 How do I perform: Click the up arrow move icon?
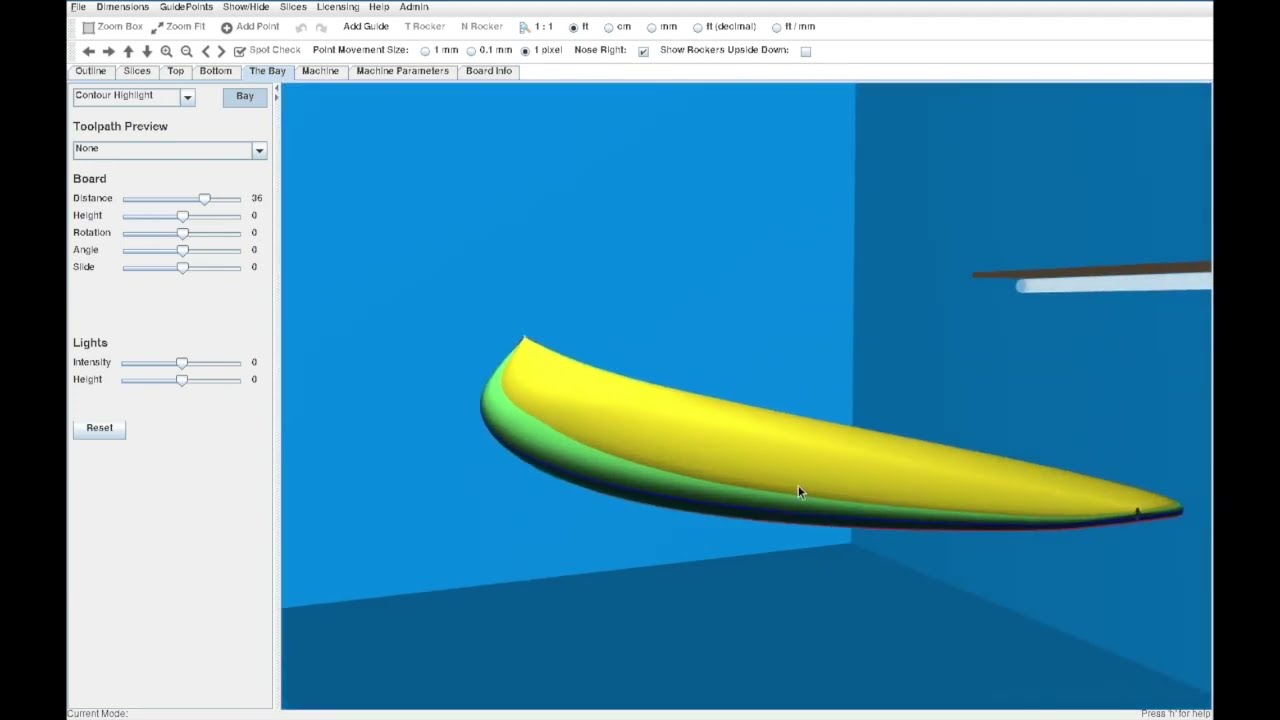pos(128,51)
